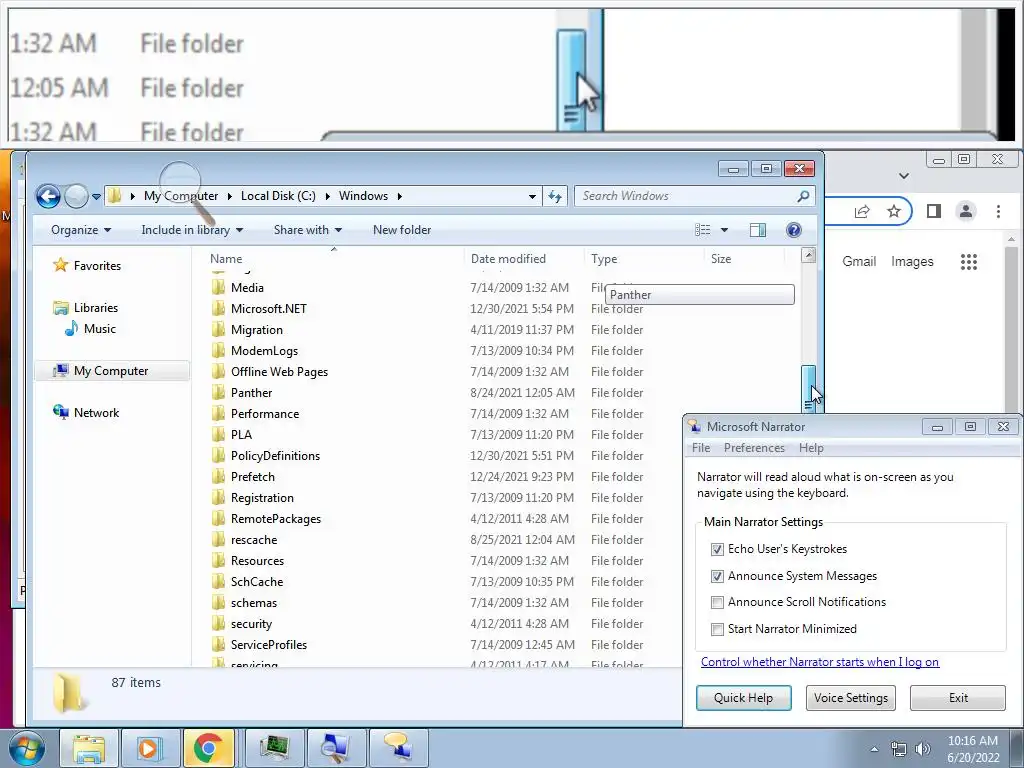Select the Prefetch folder icon

219,477
